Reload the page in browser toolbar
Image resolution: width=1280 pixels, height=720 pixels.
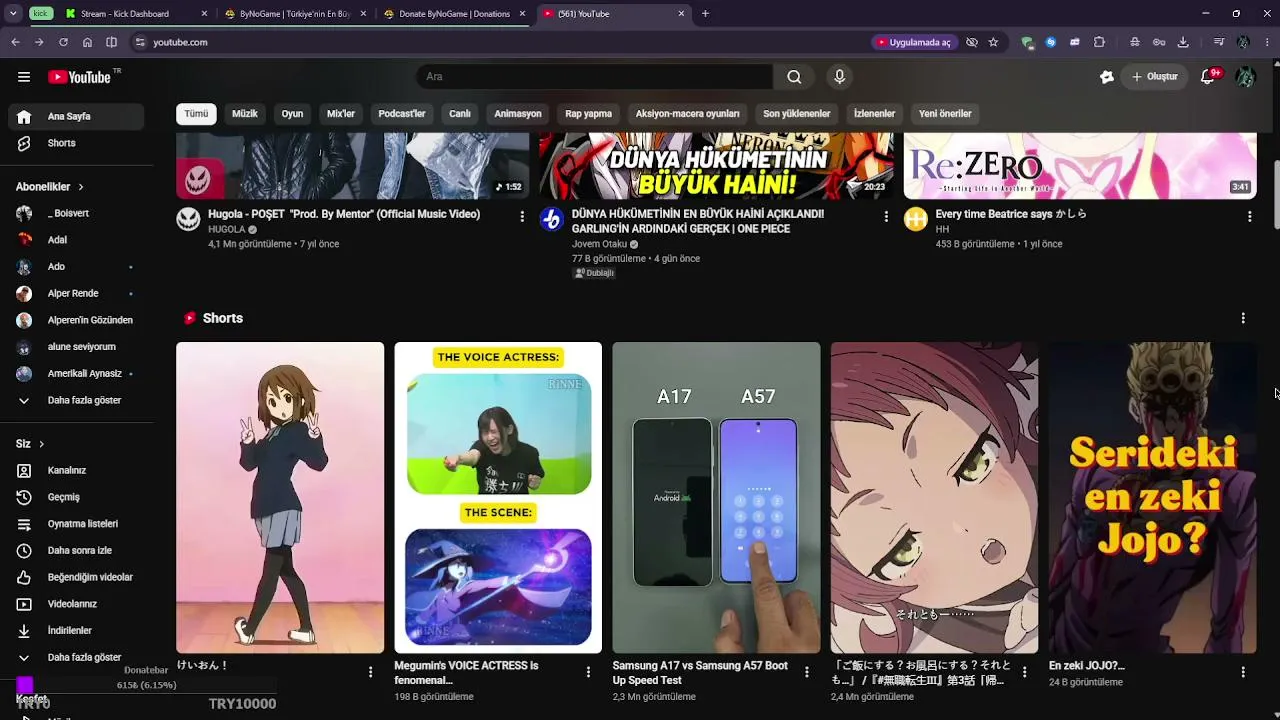pos(63,42)
